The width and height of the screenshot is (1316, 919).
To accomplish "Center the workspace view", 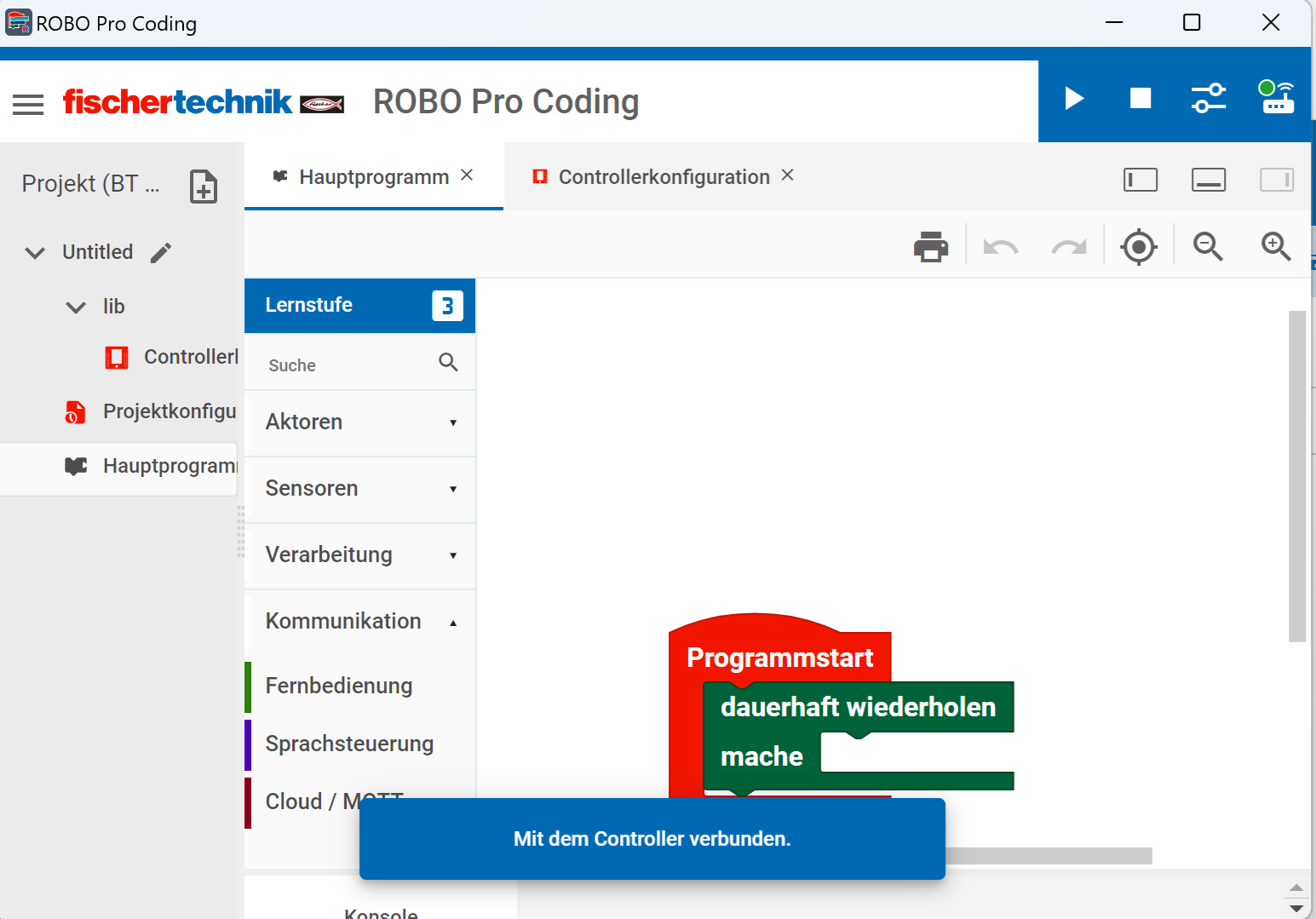I will click(x=1139, y=247).
